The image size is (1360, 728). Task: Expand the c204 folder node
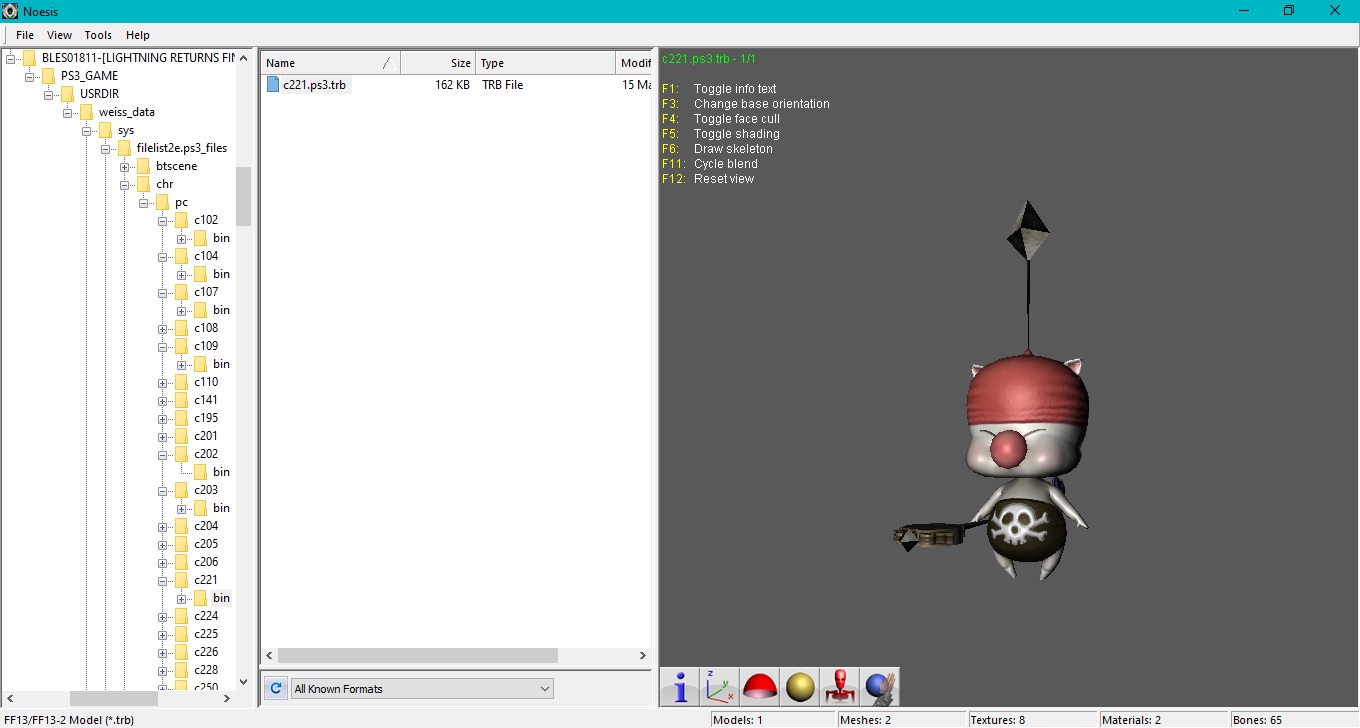(162, 526)
